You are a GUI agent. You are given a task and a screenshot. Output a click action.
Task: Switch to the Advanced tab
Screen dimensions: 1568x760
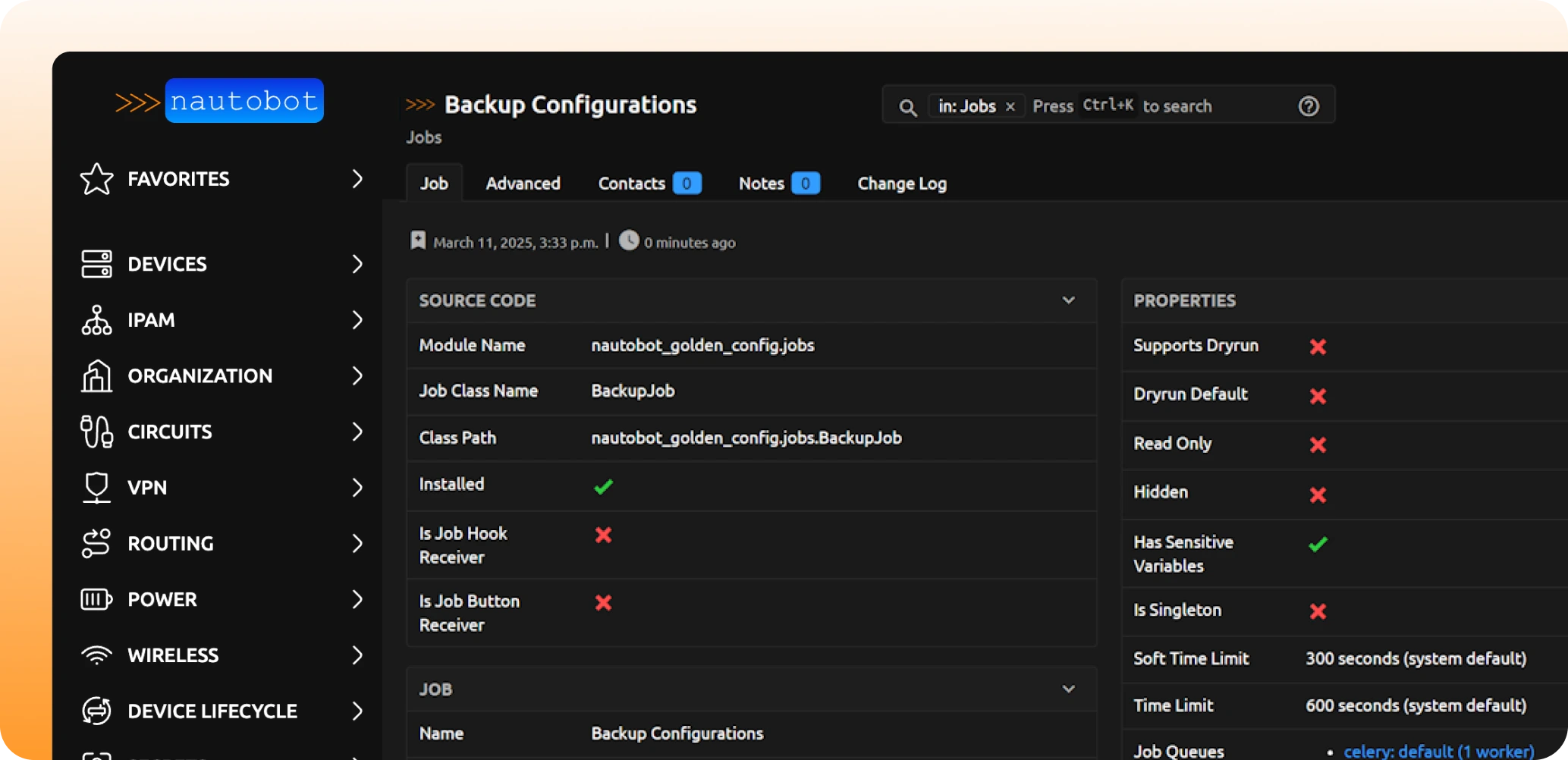523,184
